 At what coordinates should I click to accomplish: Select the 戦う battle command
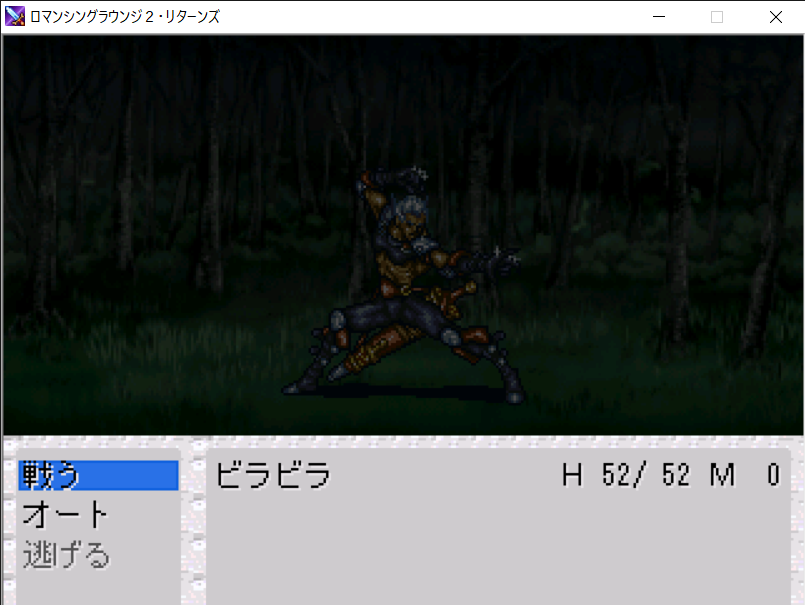(99, 475)
